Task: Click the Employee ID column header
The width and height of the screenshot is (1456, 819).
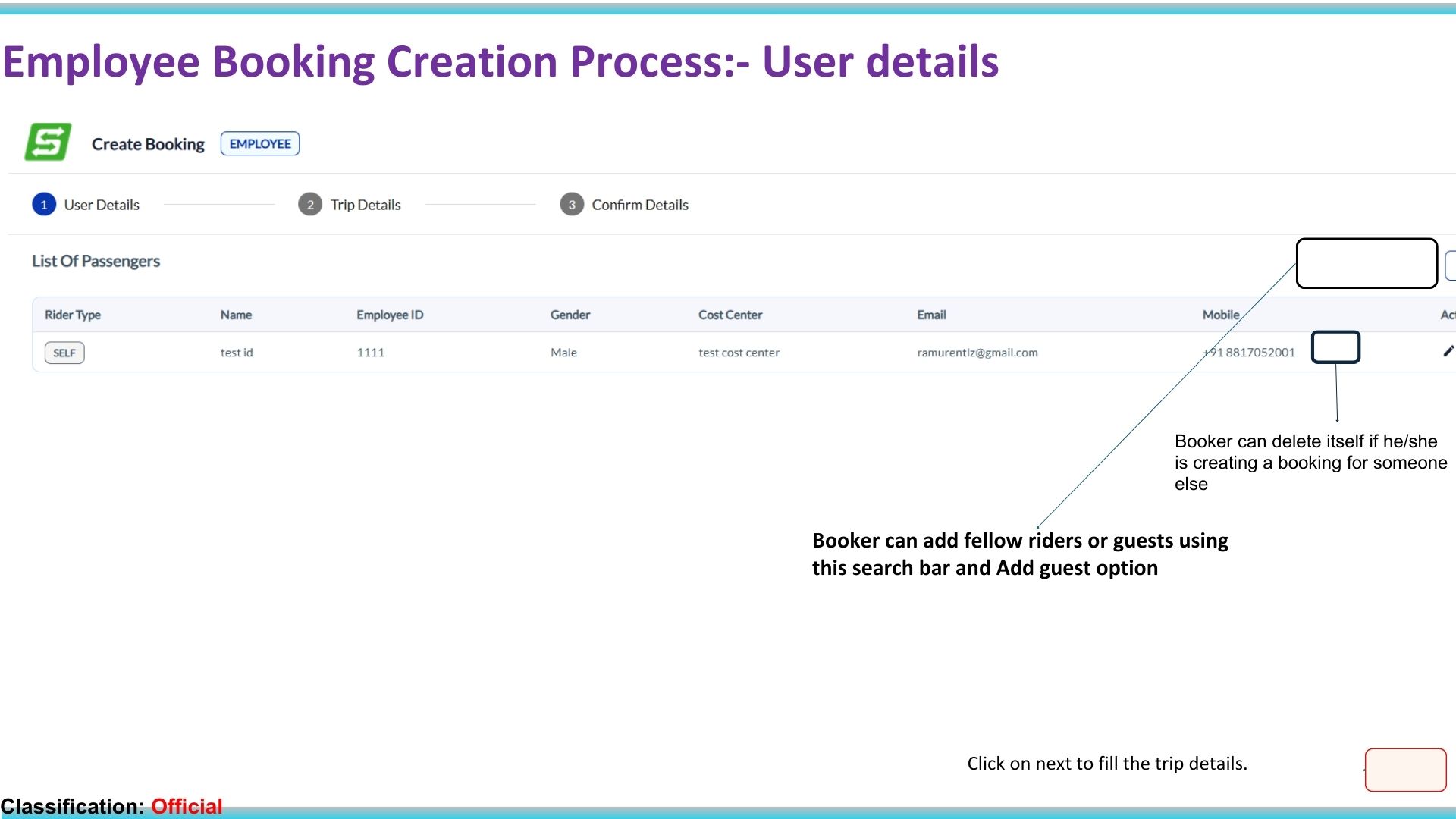Action: click(x=390, y=315)
